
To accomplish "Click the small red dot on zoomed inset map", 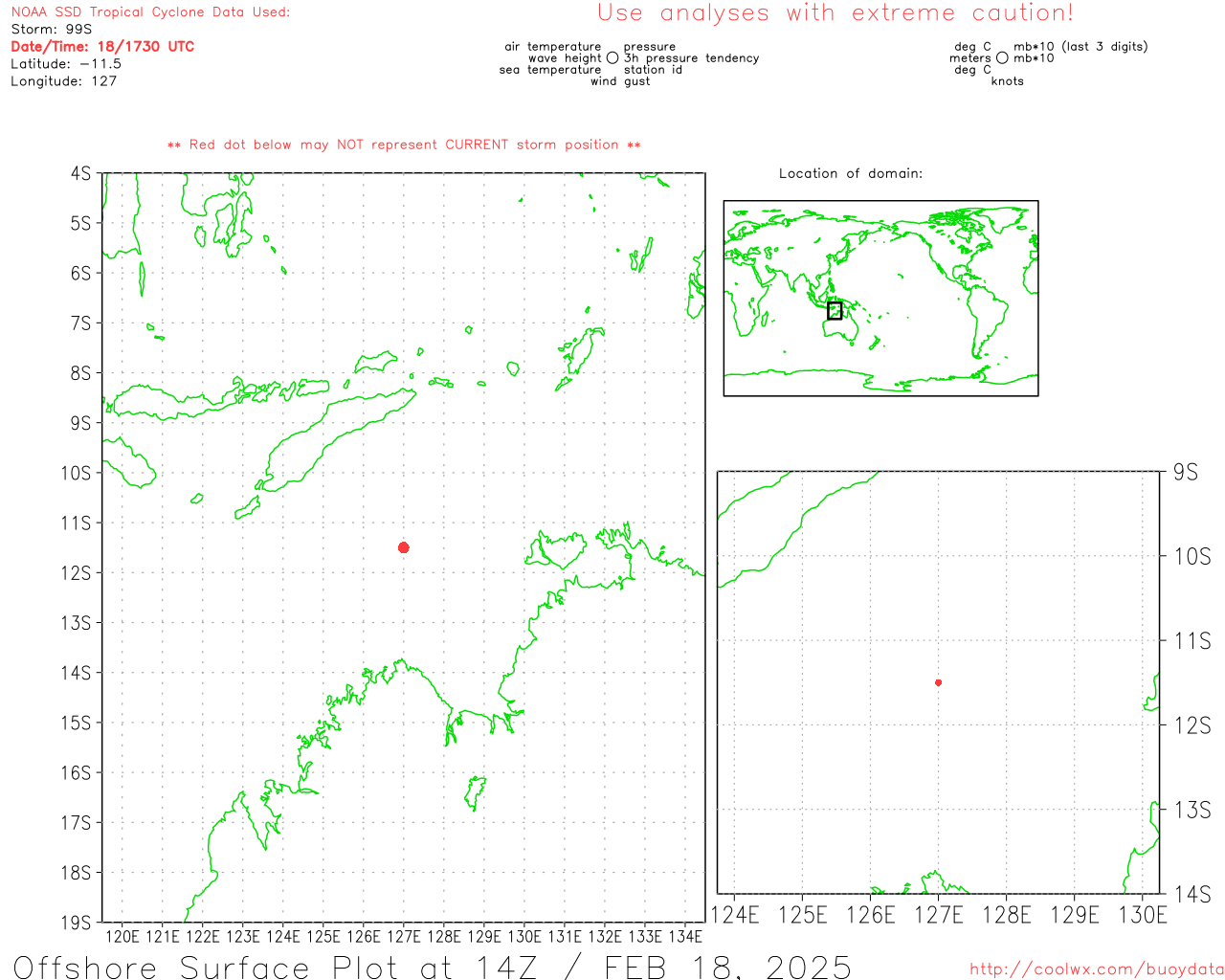I will pyautogui.click(x=938, y=682).
